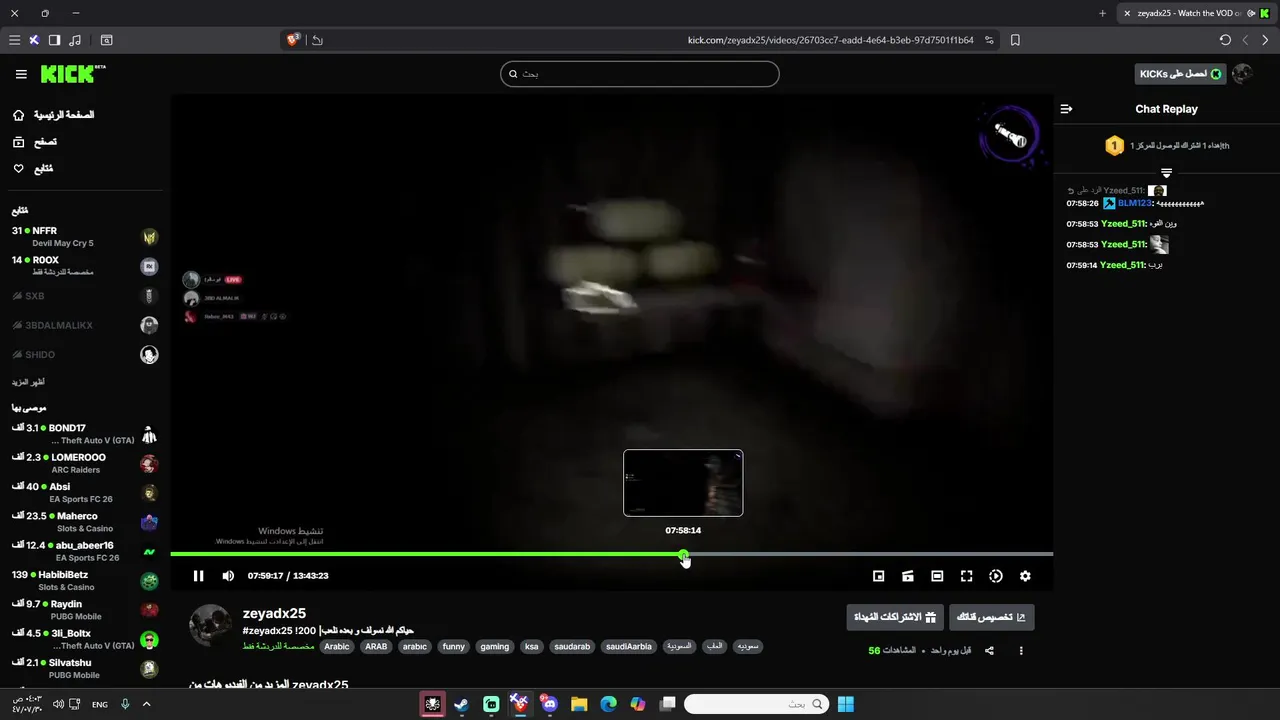Viewport: 1280px width, 720px height.
Task: Open recommended channel BOND17
Action: click(x=85, y=434)
